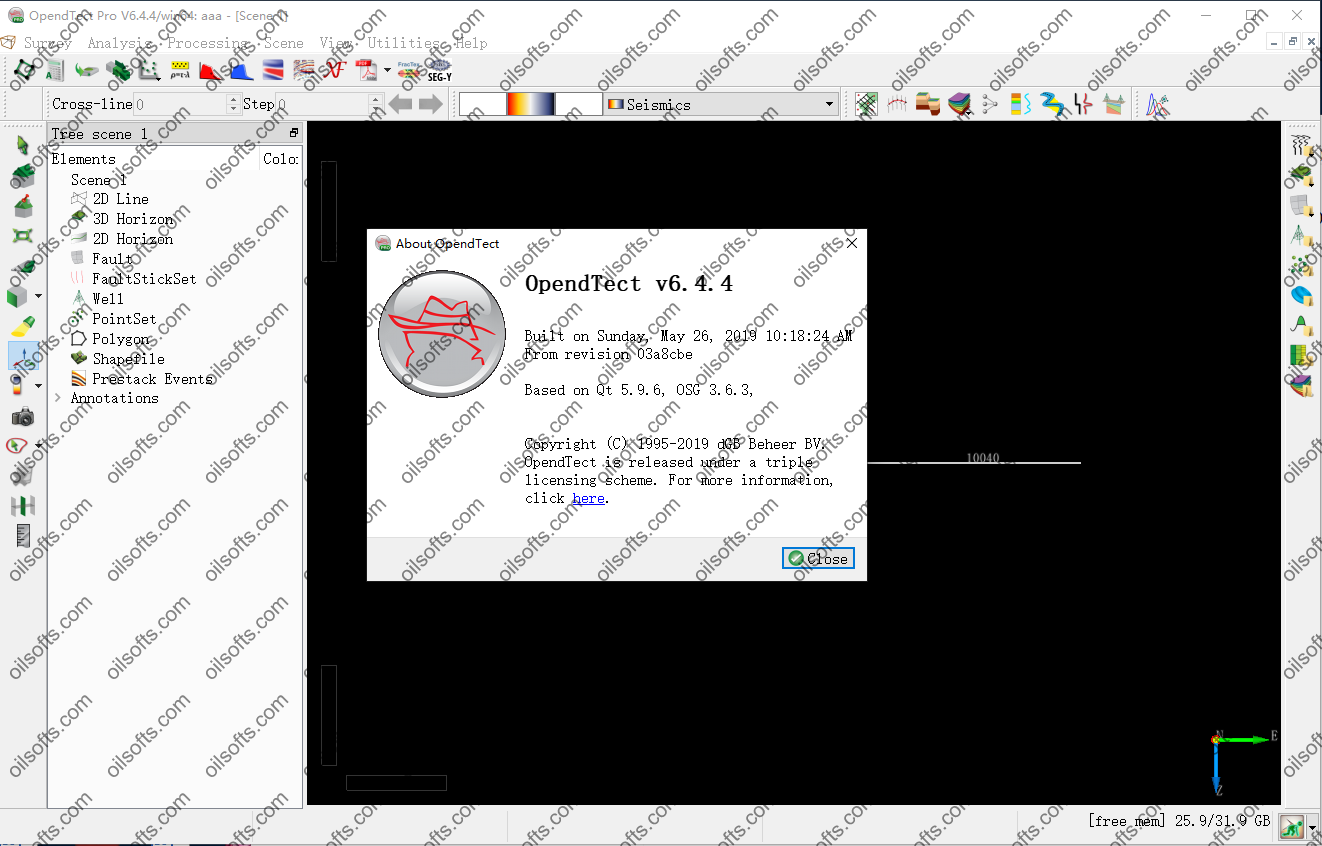
Task: Increase the Cross-line spinner value
Action: (234, 99)
